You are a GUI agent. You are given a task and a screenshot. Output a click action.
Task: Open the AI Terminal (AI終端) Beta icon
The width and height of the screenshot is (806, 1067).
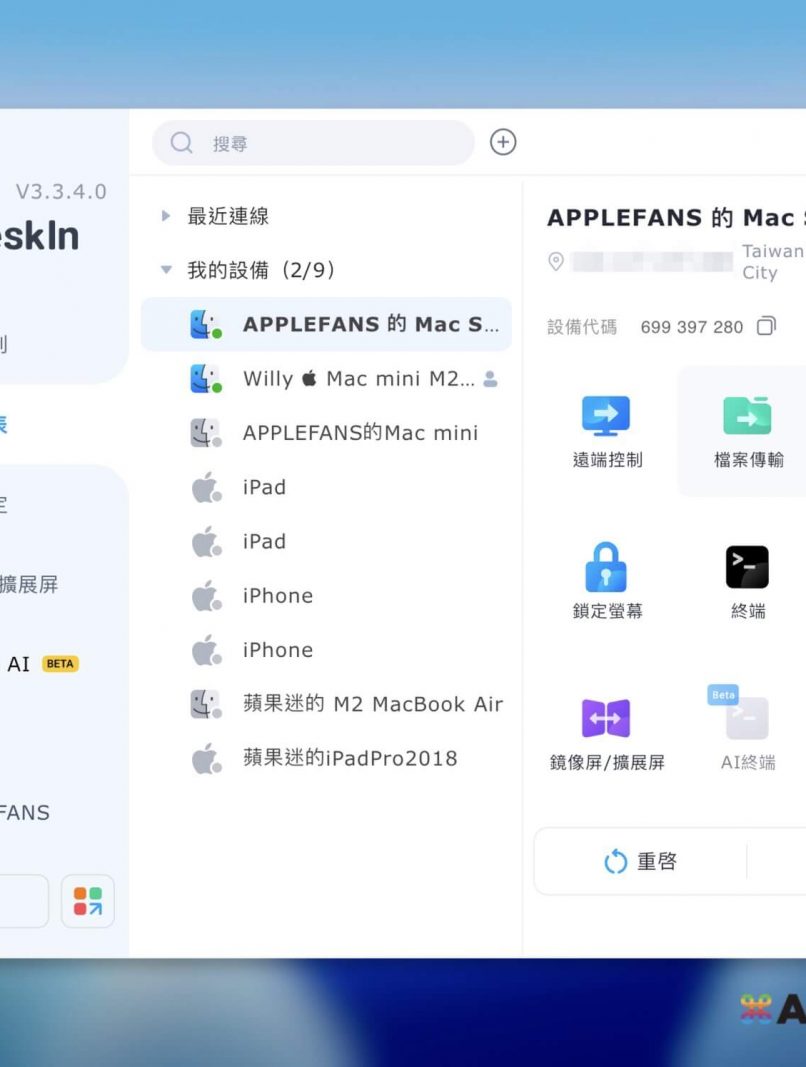(746, 718)
